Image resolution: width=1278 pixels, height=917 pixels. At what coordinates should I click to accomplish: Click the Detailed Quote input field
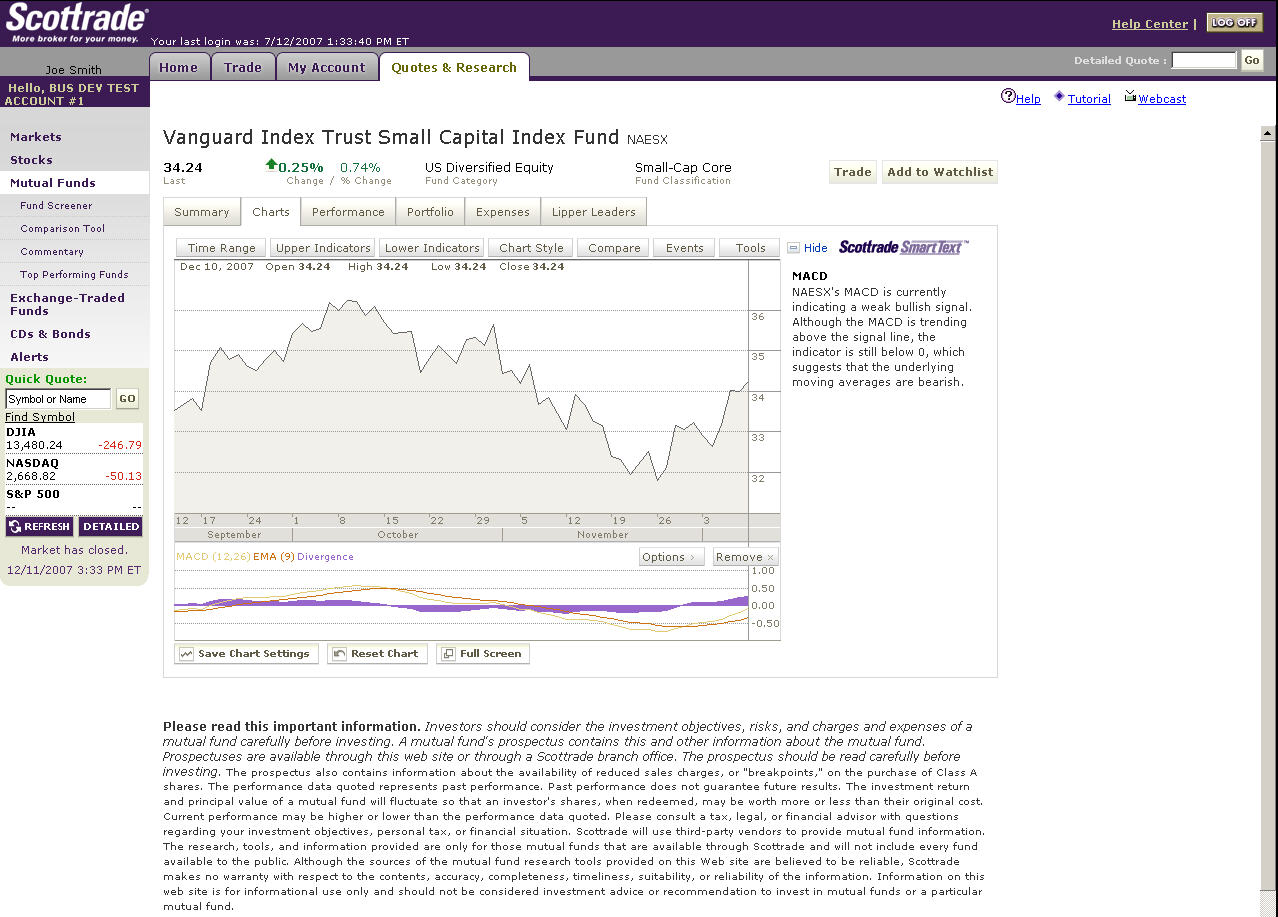(1204, 61)
